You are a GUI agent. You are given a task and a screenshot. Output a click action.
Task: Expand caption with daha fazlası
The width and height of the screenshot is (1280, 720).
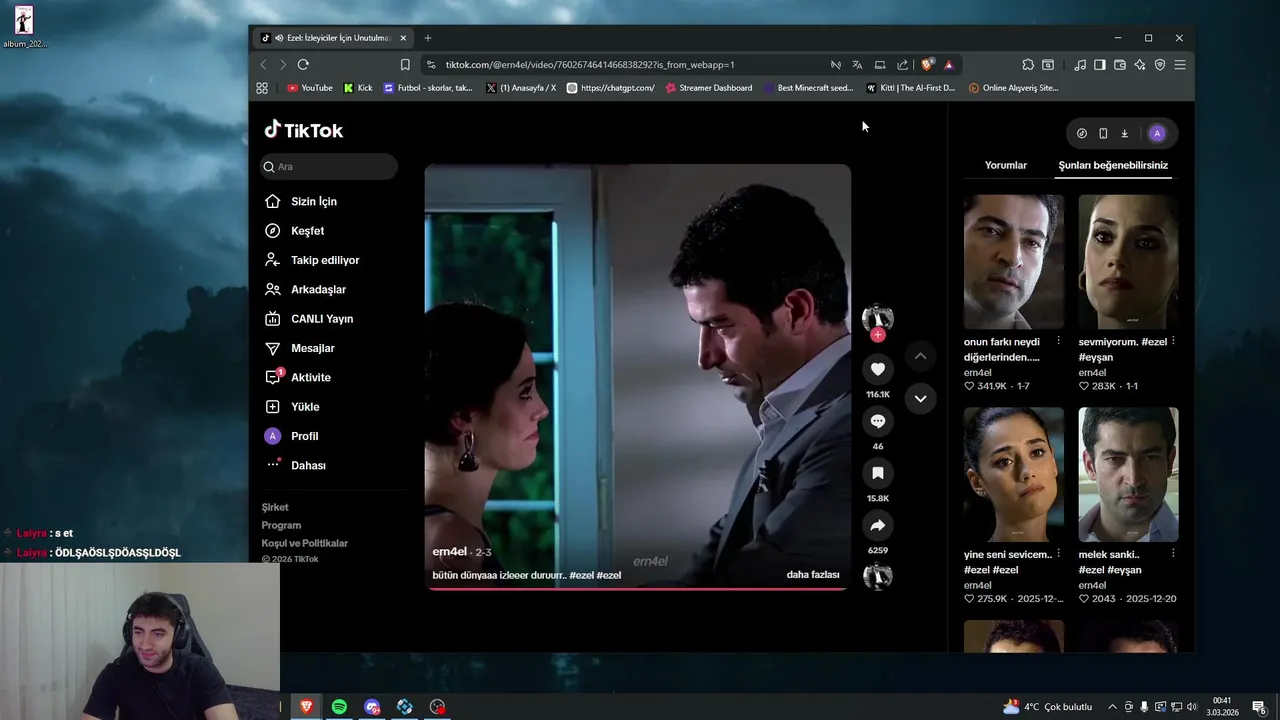tap(813, 575)
